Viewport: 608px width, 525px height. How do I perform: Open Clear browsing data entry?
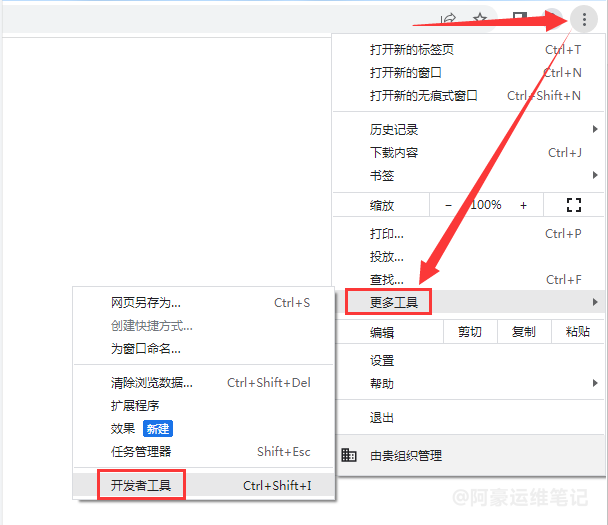pyautogui.click(x=204, y=383)
